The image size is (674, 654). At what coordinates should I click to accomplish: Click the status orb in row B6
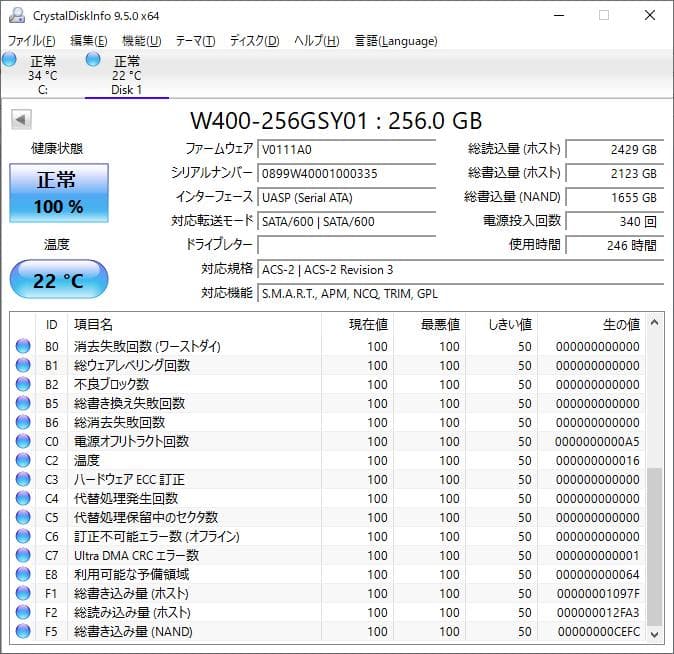23,422
